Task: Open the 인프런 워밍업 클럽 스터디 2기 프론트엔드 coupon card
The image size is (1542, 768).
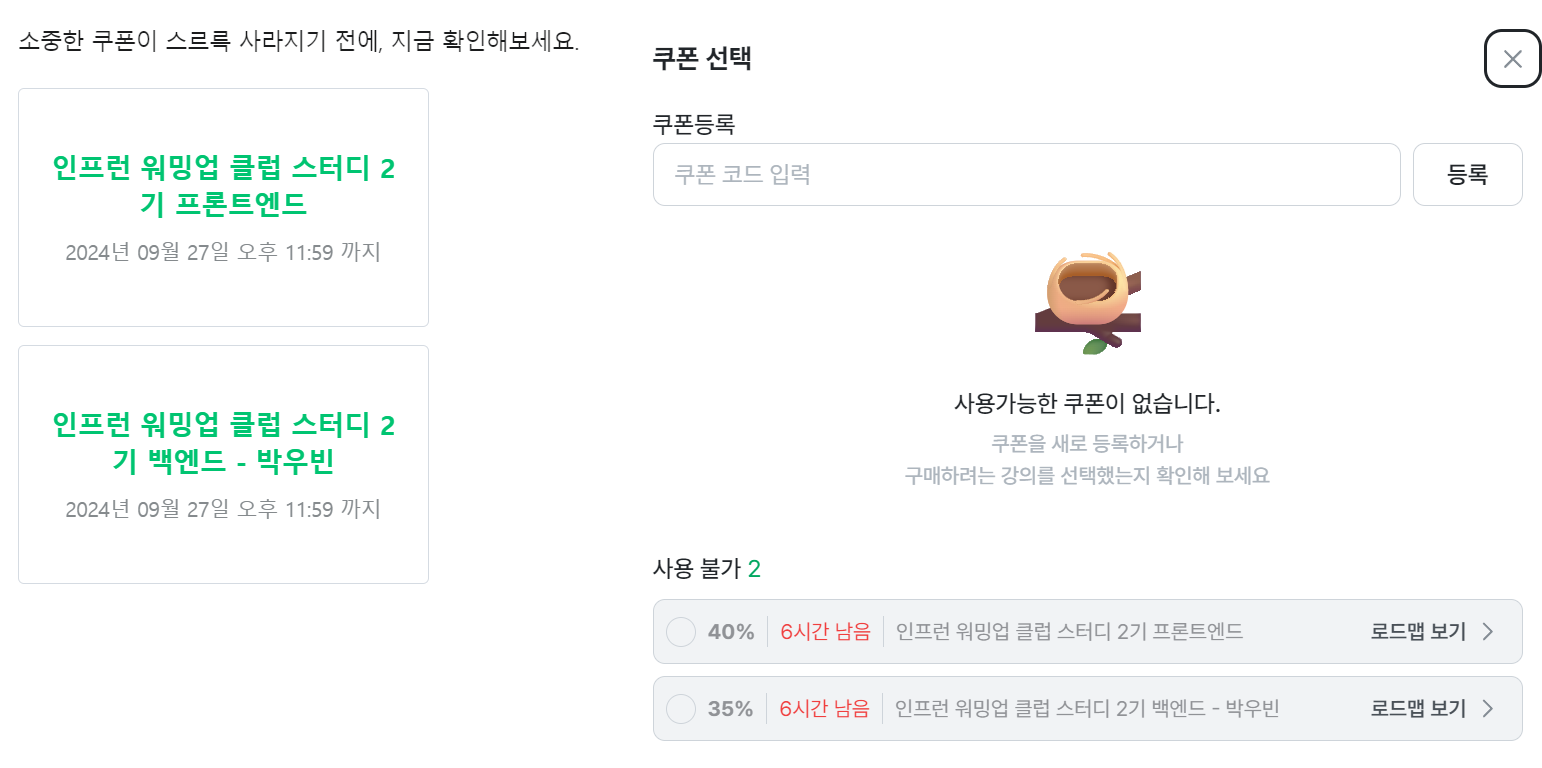Action: click(x=223, y=207)
